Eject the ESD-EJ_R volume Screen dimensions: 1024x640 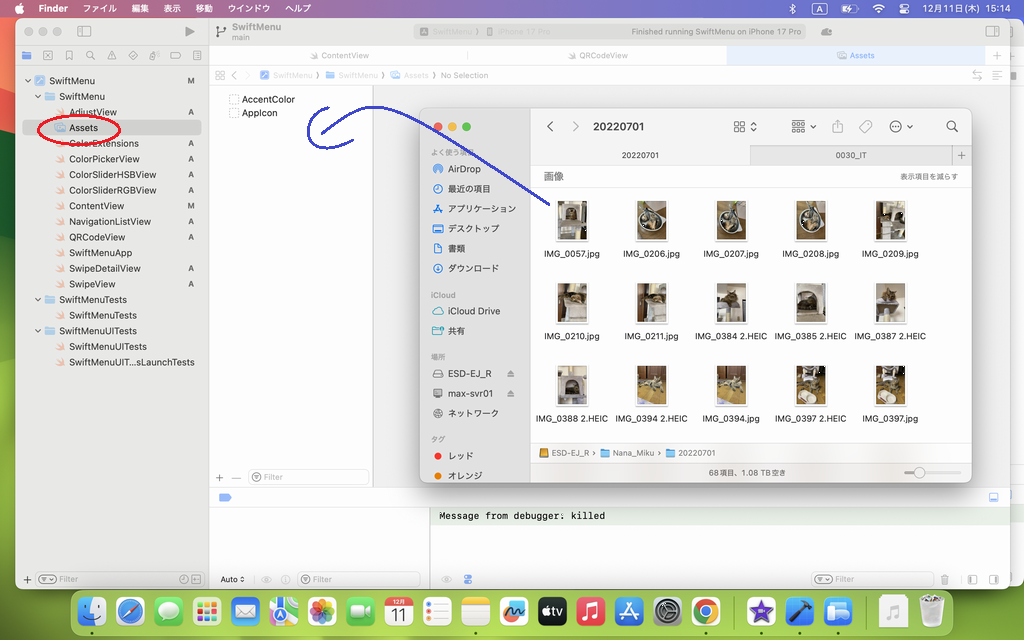click(510, 374)
